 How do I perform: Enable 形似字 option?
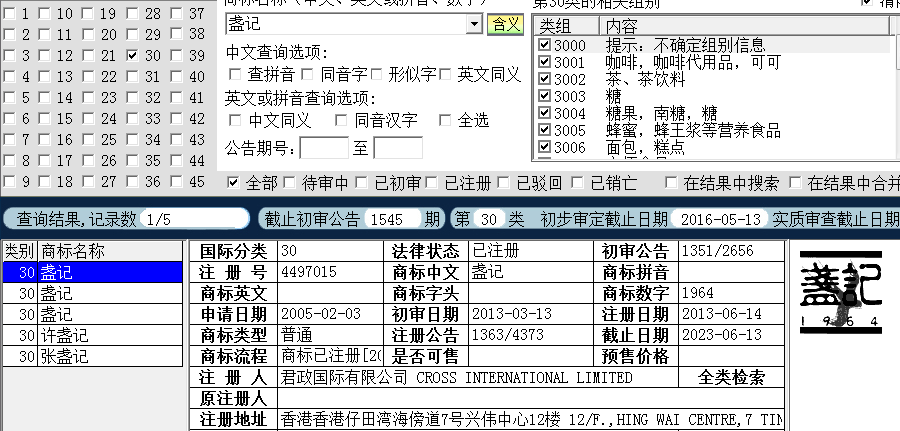(377, 74)
